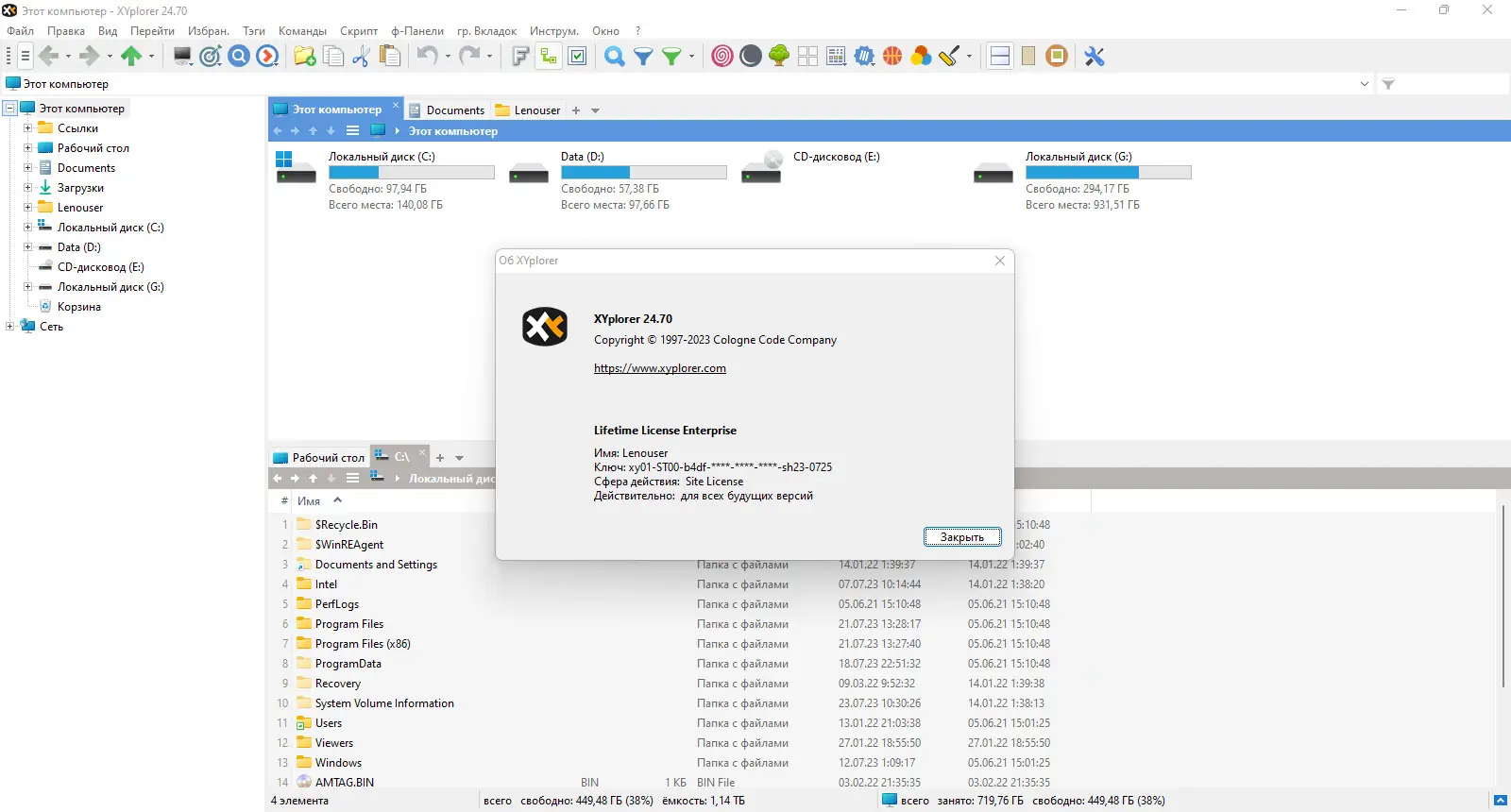Open the toolbar hamburger menu button

click(25, 57)
